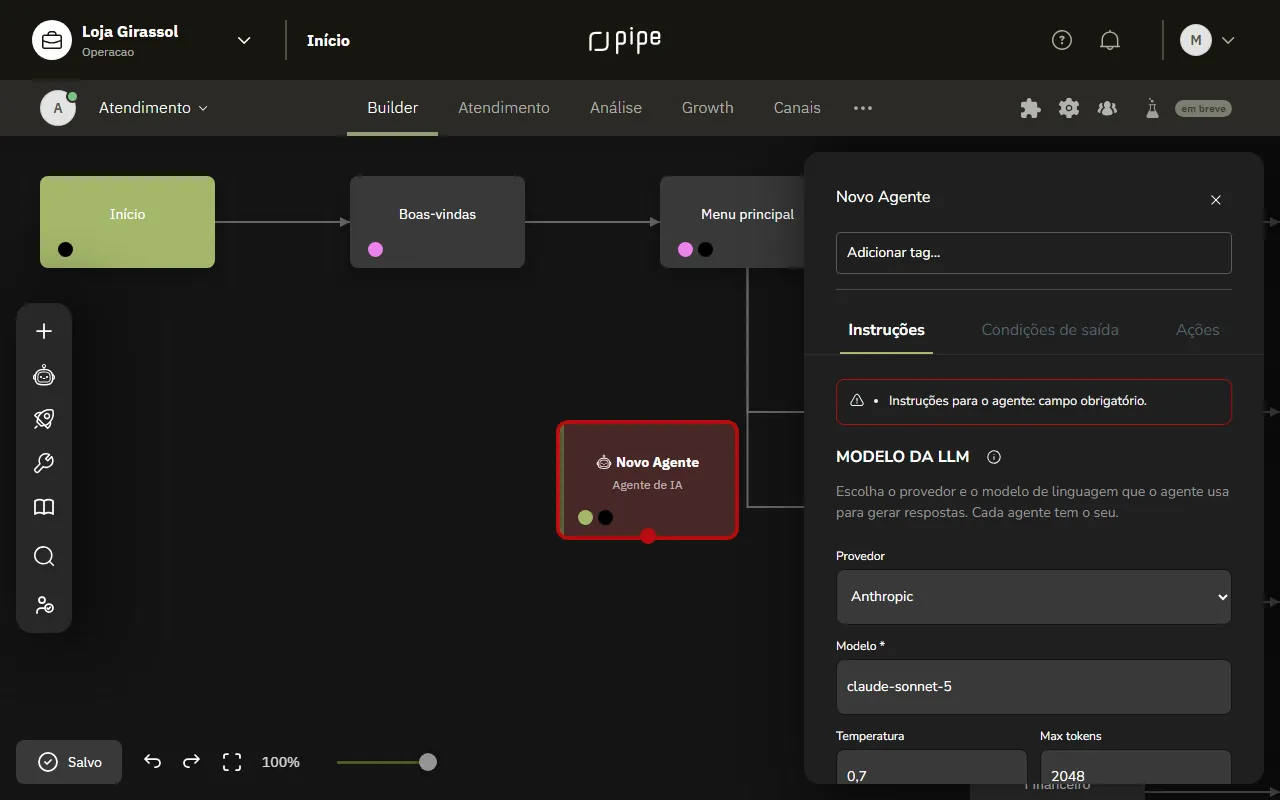Open the wrench tools icon in sidebar
Image resolution: width=1280 pixels, height=800 pixels.
(44, 463)
